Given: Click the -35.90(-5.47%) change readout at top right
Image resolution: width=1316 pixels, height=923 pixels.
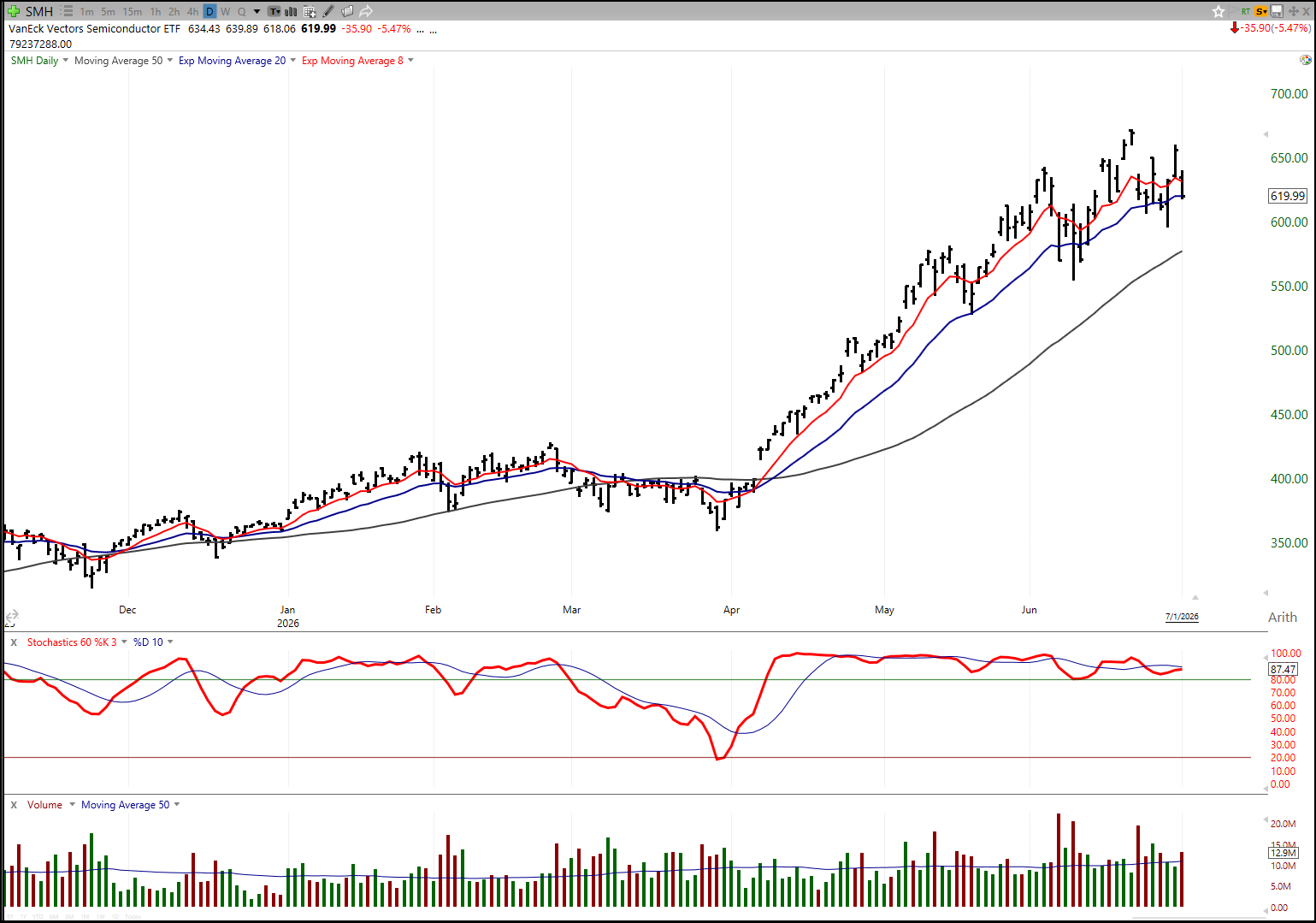Looking at the screenshot, I should 1275,28.
